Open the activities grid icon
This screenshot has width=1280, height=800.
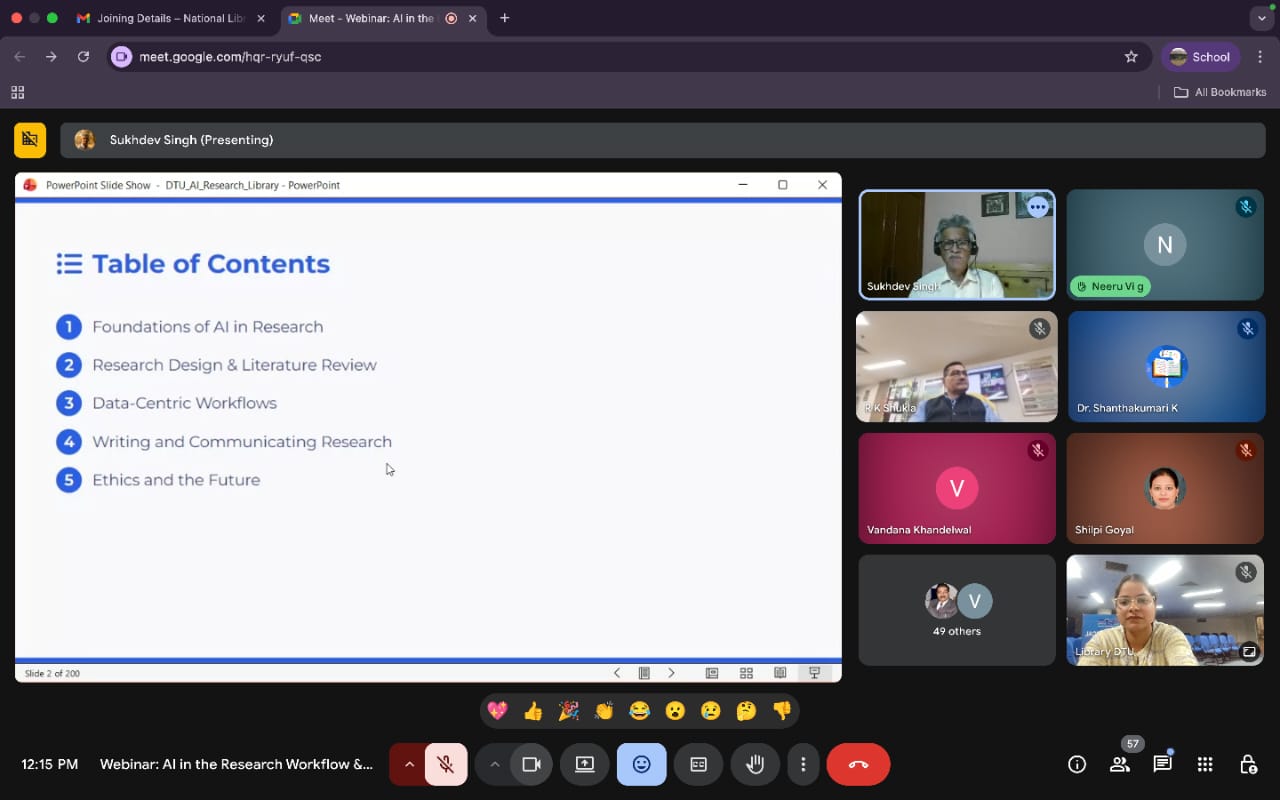(x=1205, y=765)
